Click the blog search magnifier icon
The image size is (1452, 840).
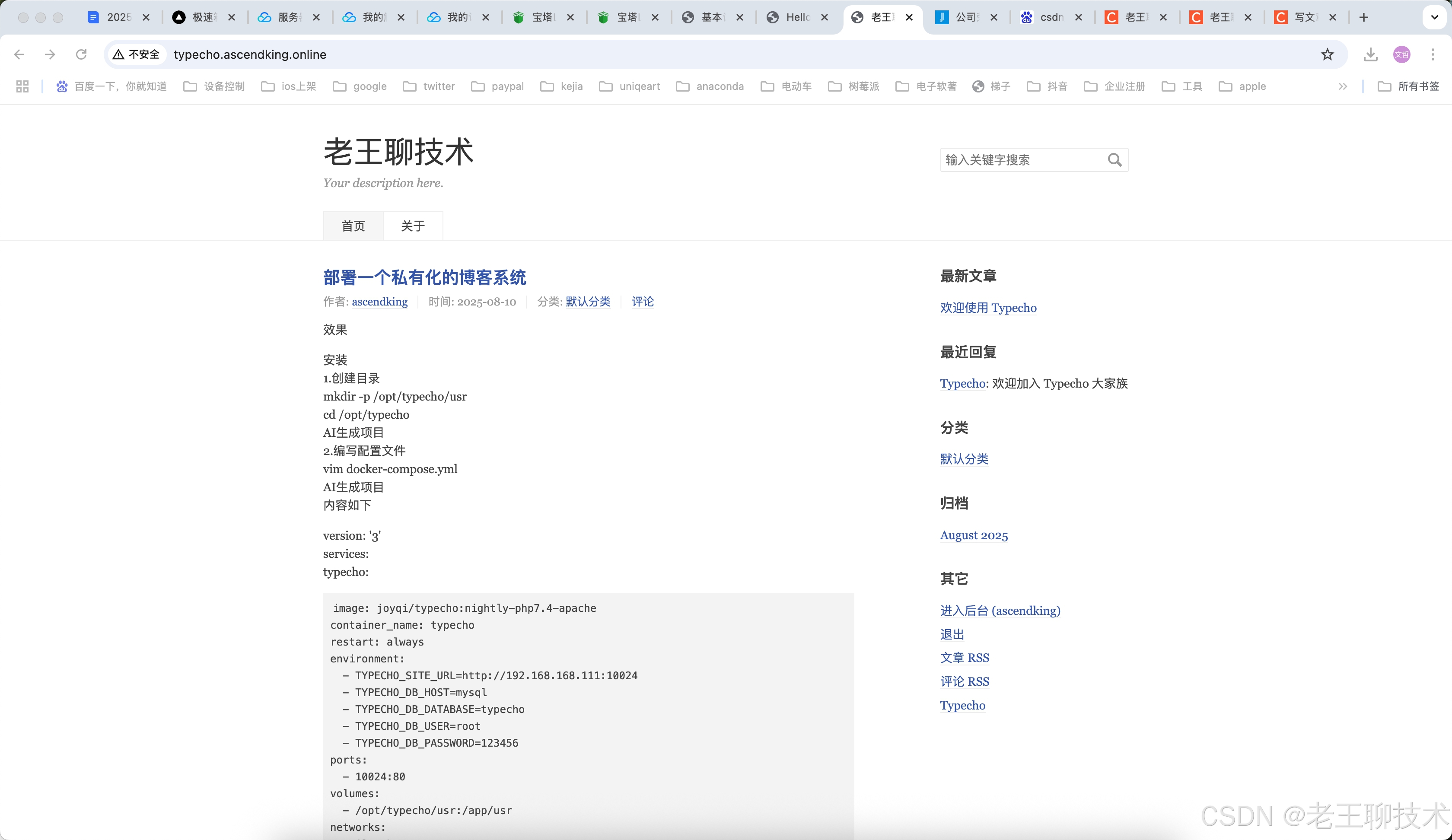coord(1114,159)
